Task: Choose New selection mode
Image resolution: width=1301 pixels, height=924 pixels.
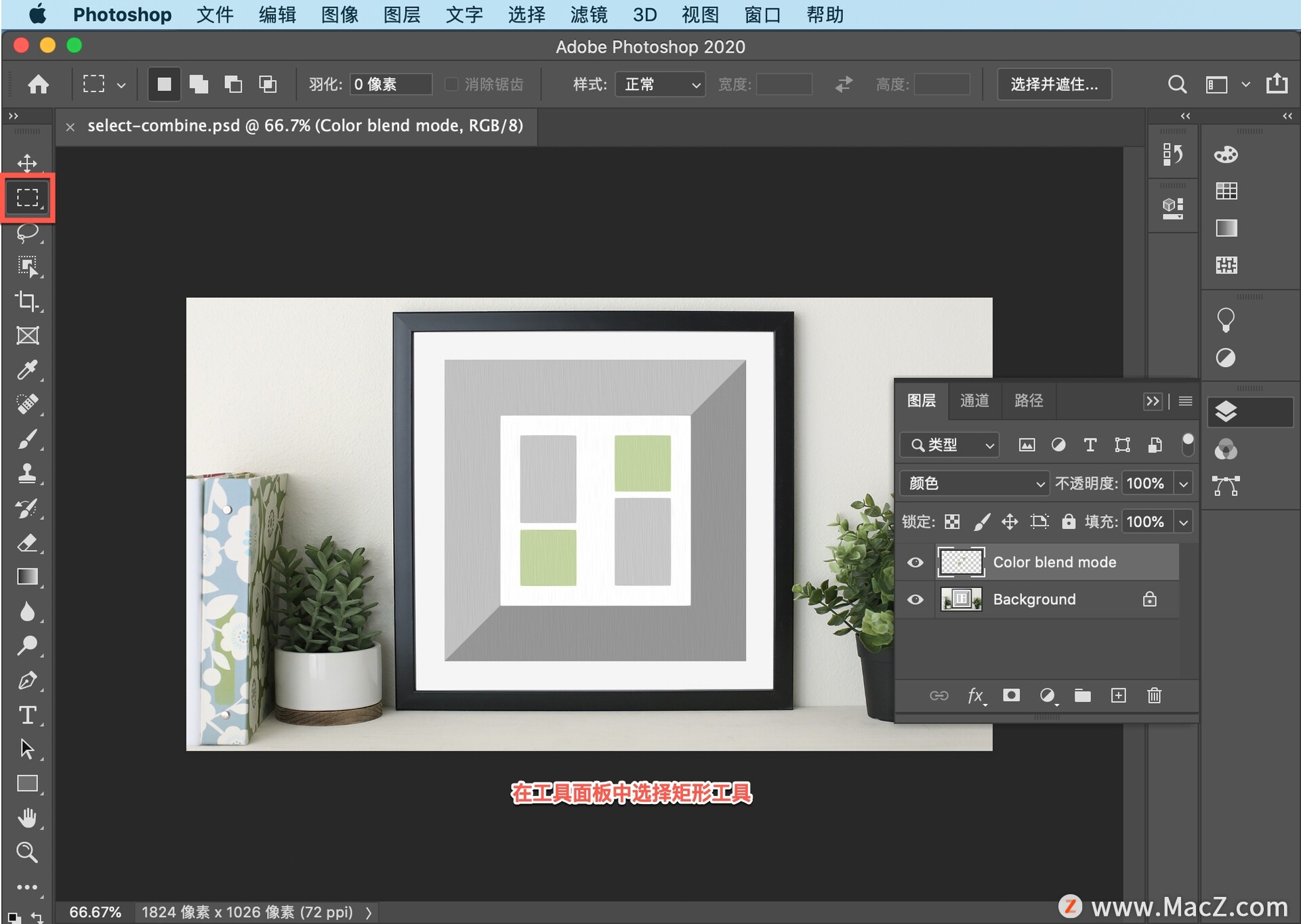Action: 164,84
